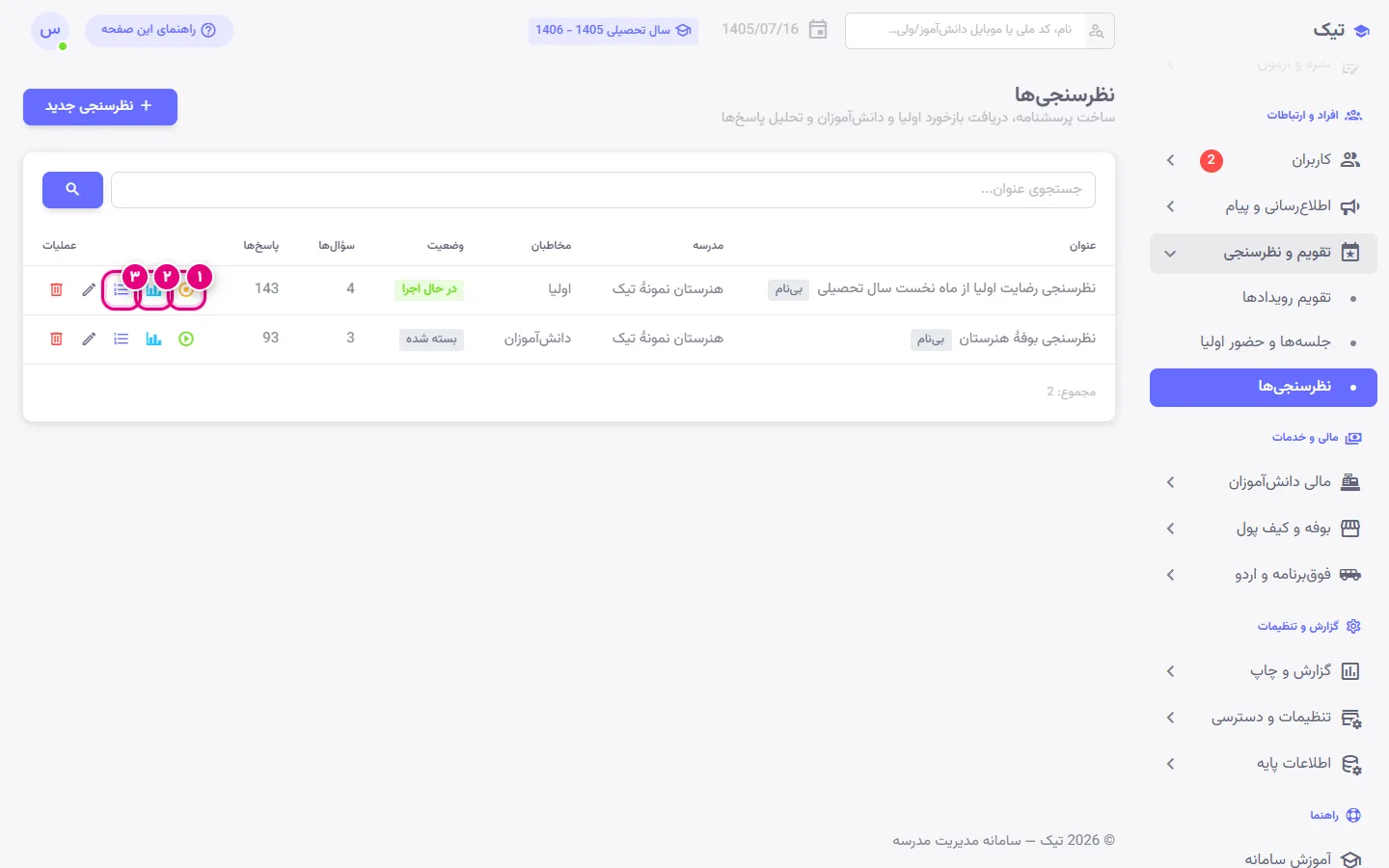View results chart for "نظرسنجی بوفهٔ هنرستان"
Screen dimensions: 1389x868
tap(153, 339)
